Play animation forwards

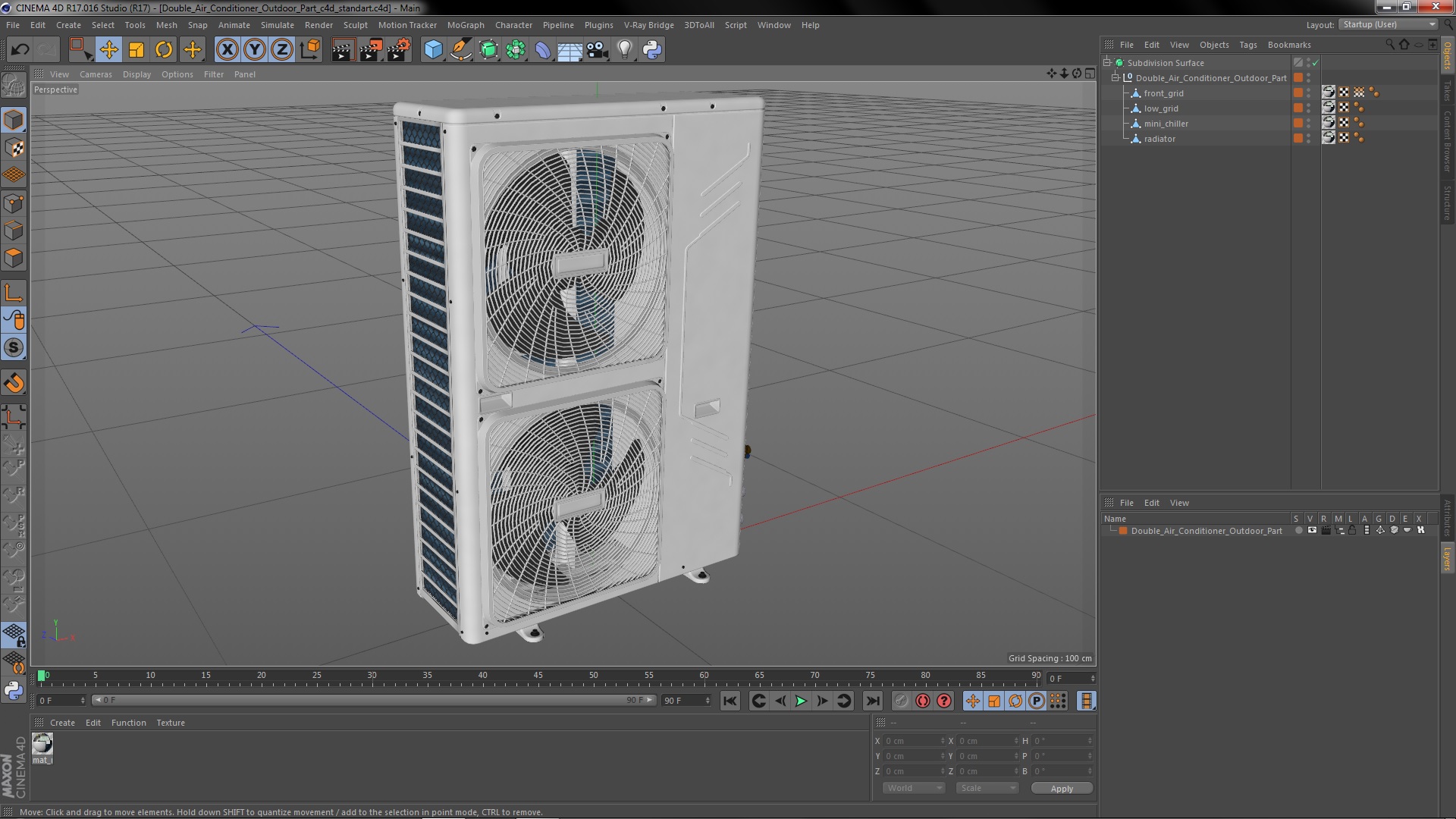tap(801, 701)
